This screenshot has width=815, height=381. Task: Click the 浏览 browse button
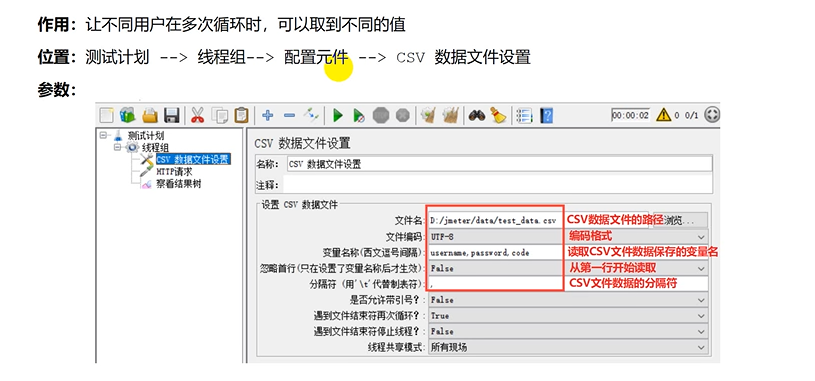680,220
